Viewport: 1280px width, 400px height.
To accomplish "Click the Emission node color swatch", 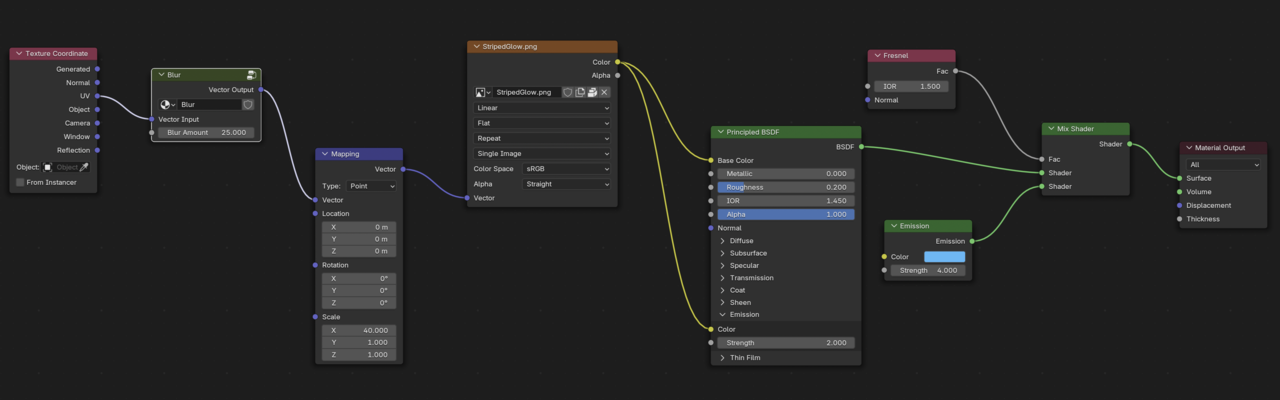I will tap(944, 257).
